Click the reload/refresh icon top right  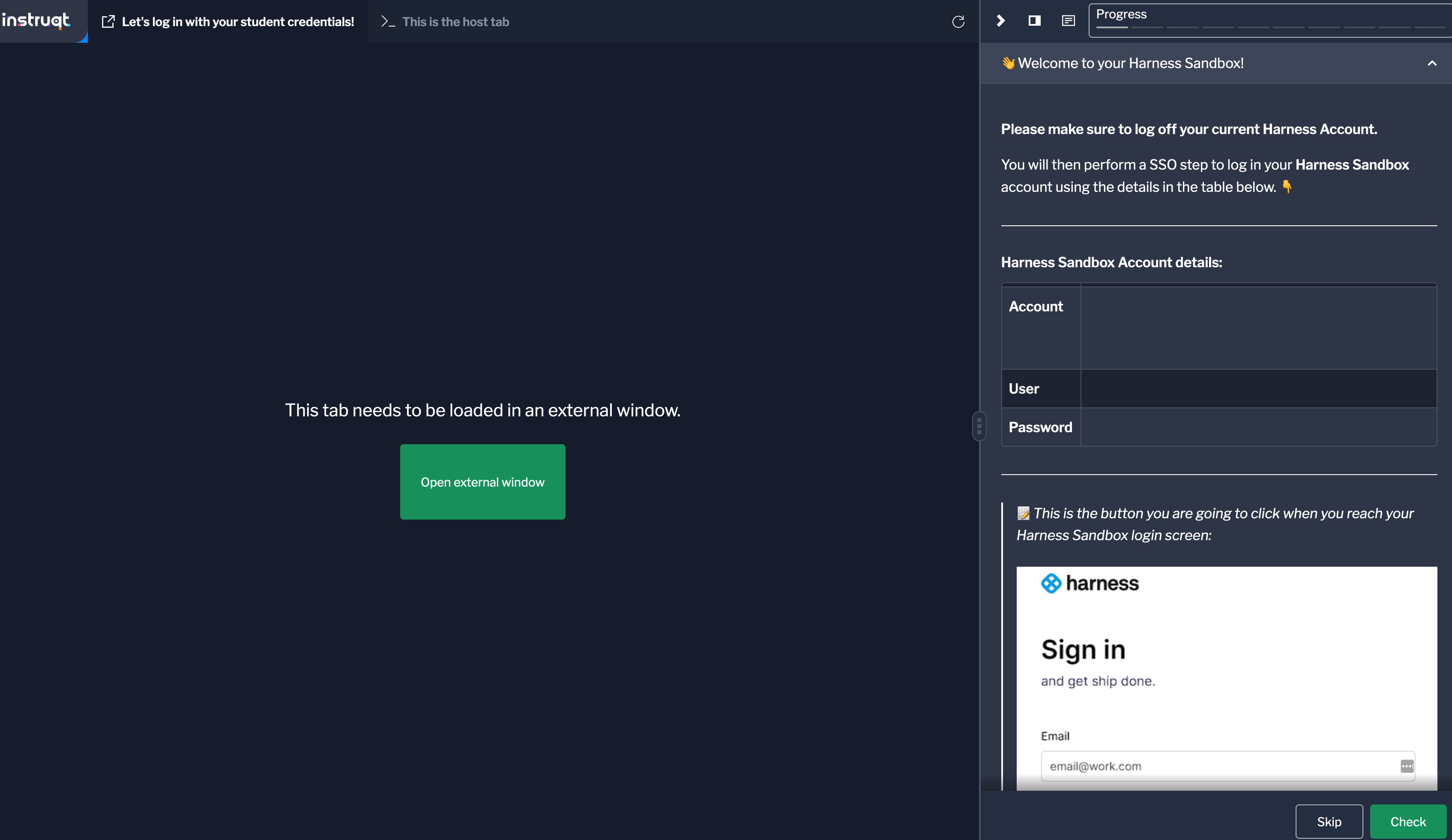pyautogui.click(x=957, y=20)
